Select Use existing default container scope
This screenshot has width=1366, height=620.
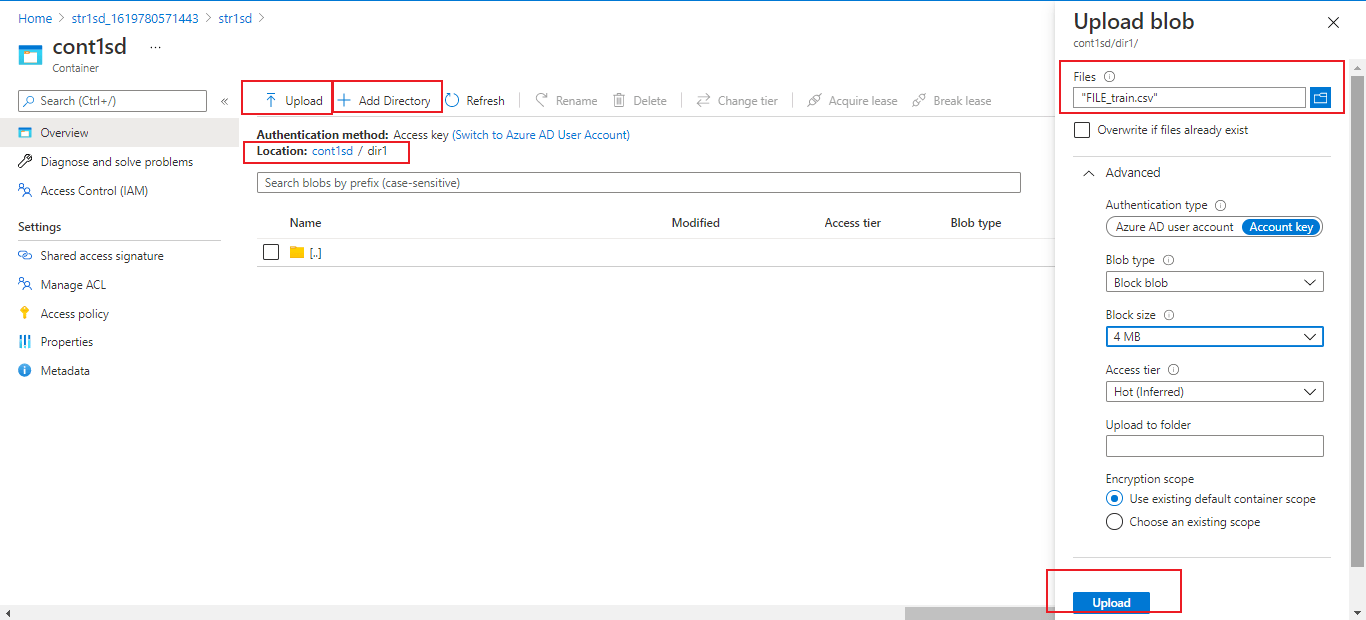1114,498
